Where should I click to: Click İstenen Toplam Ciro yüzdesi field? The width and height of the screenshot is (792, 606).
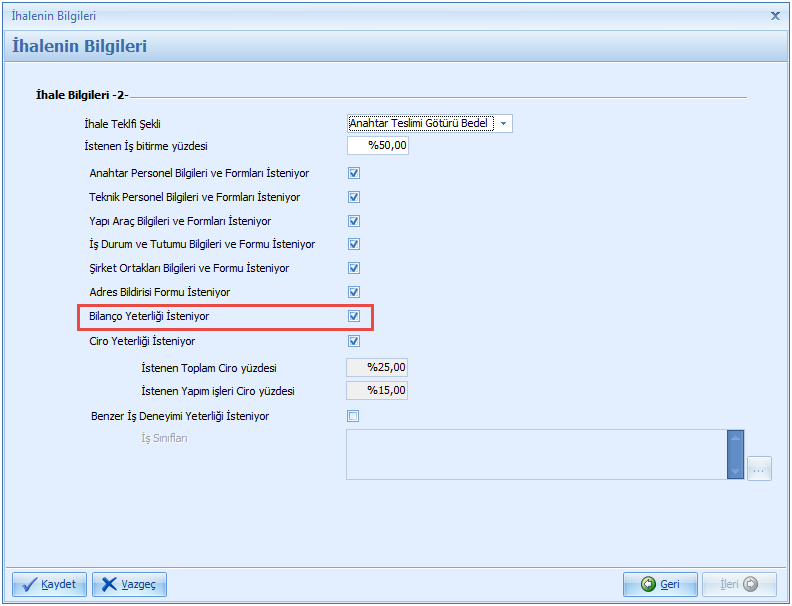pos(377,368)
